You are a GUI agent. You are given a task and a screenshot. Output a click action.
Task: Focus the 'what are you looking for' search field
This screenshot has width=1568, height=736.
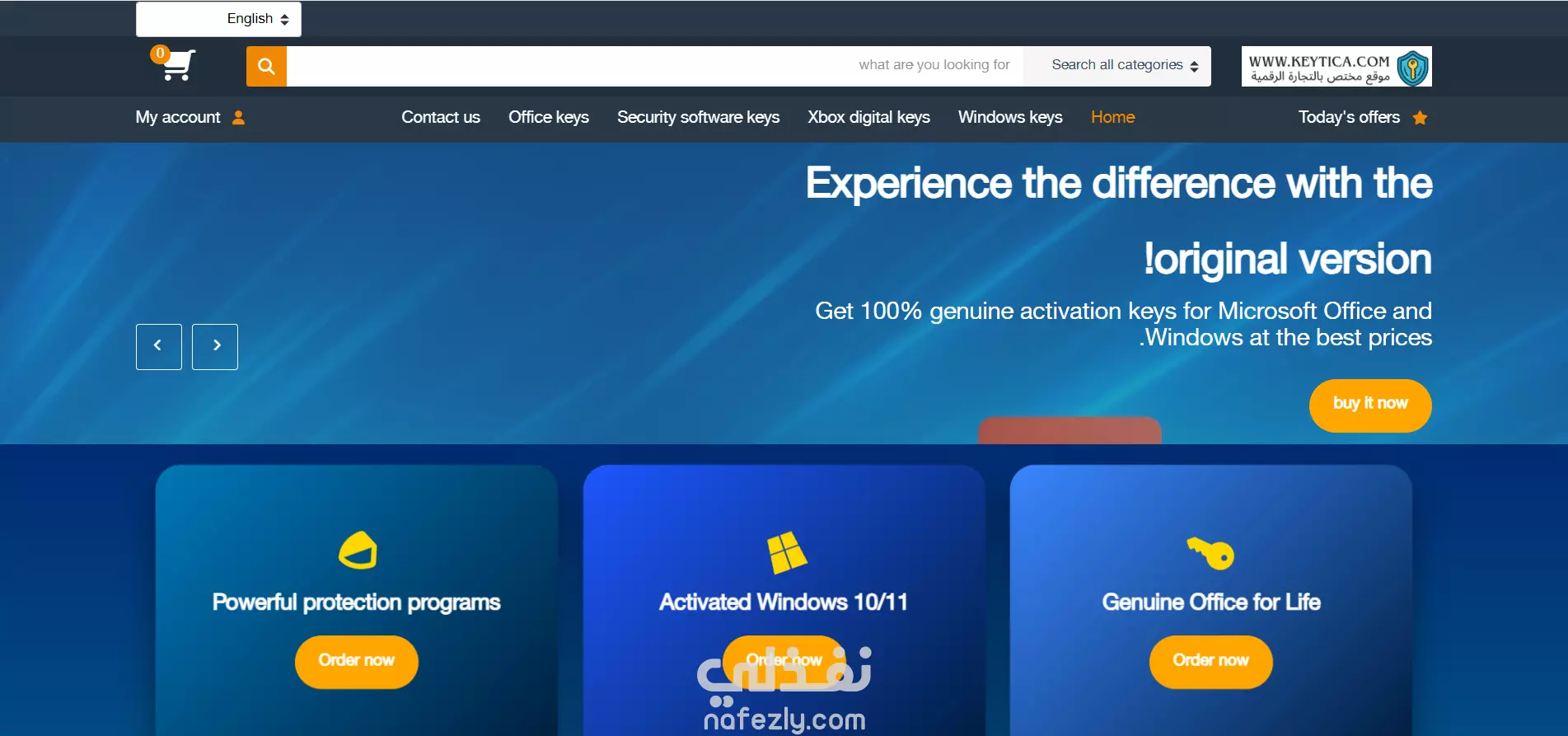point(655,66)
